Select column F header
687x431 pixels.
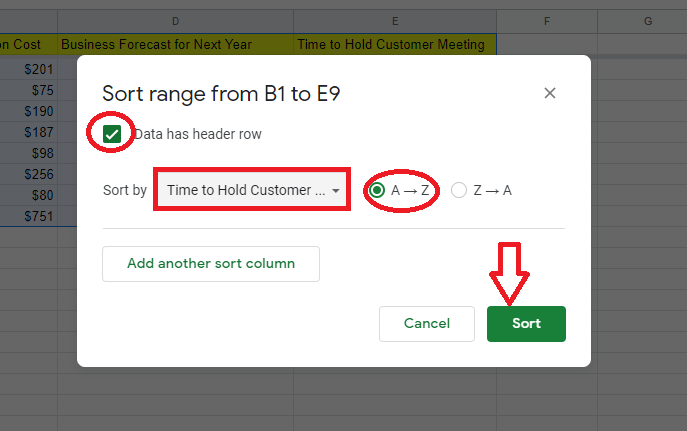(x=547, y=20)
